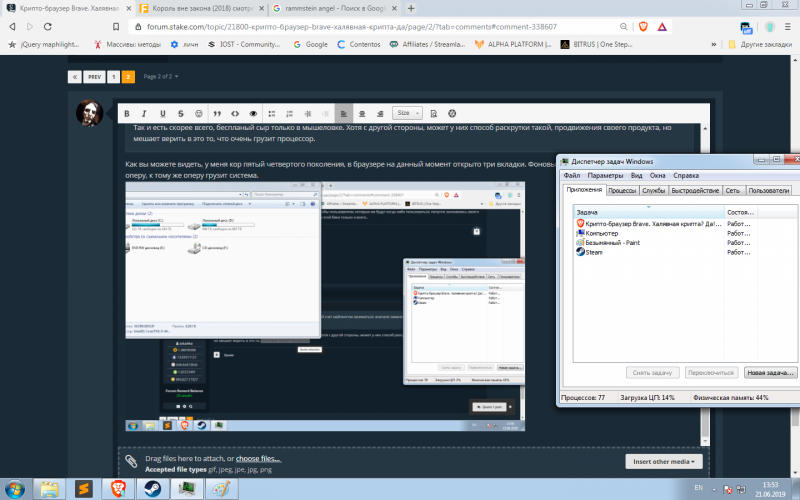The width and height of the screenshot is (800, 500).
Task: Open Paint from the taskbar
Action: click(221, 489)
